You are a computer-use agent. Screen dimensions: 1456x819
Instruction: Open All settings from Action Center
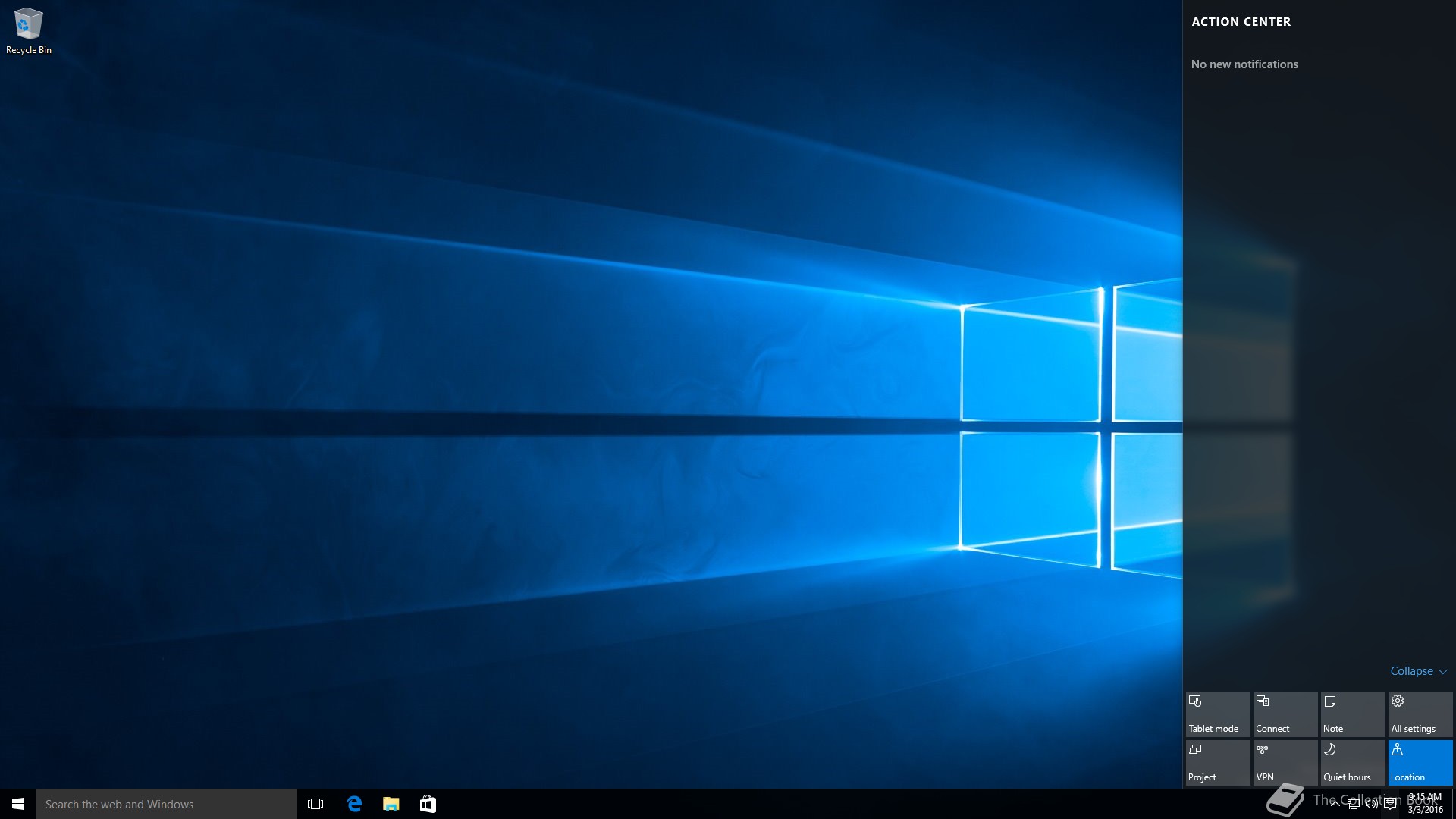click(1420, 714)
